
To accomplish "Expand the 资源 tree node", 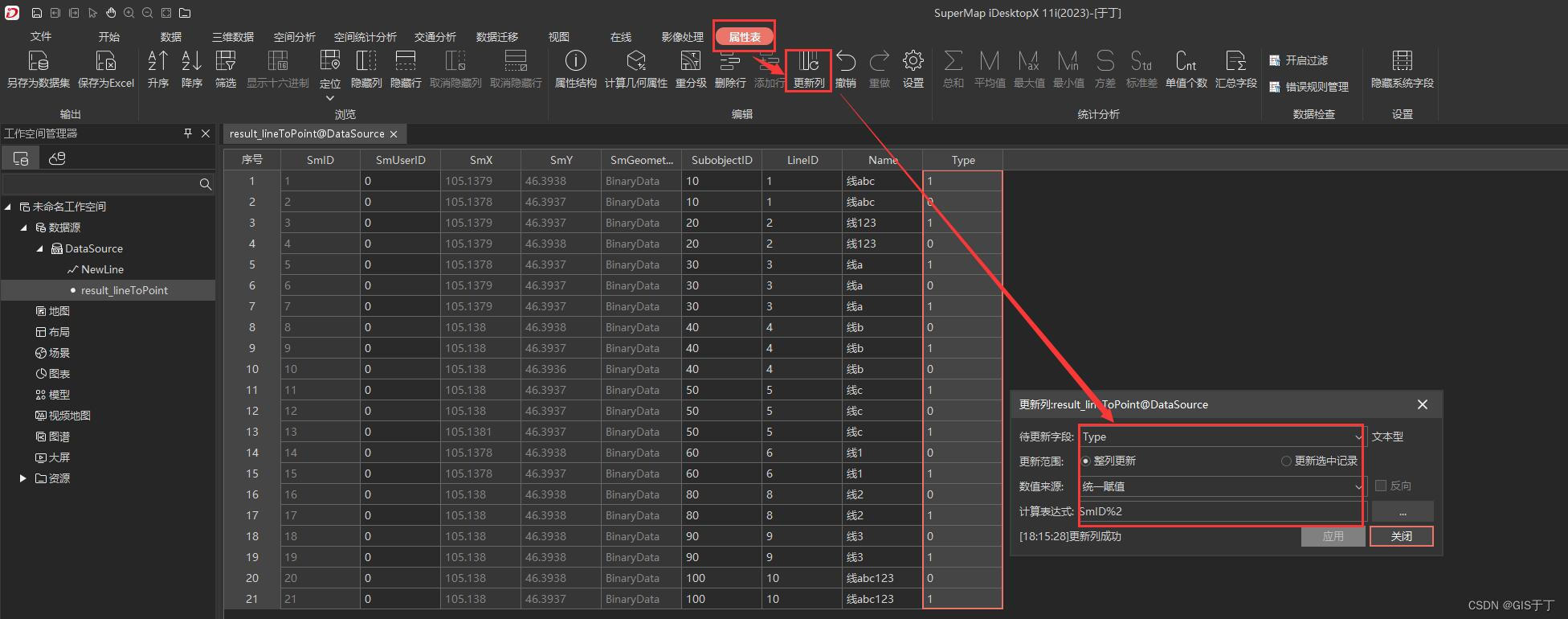I will tap(23, 478).
